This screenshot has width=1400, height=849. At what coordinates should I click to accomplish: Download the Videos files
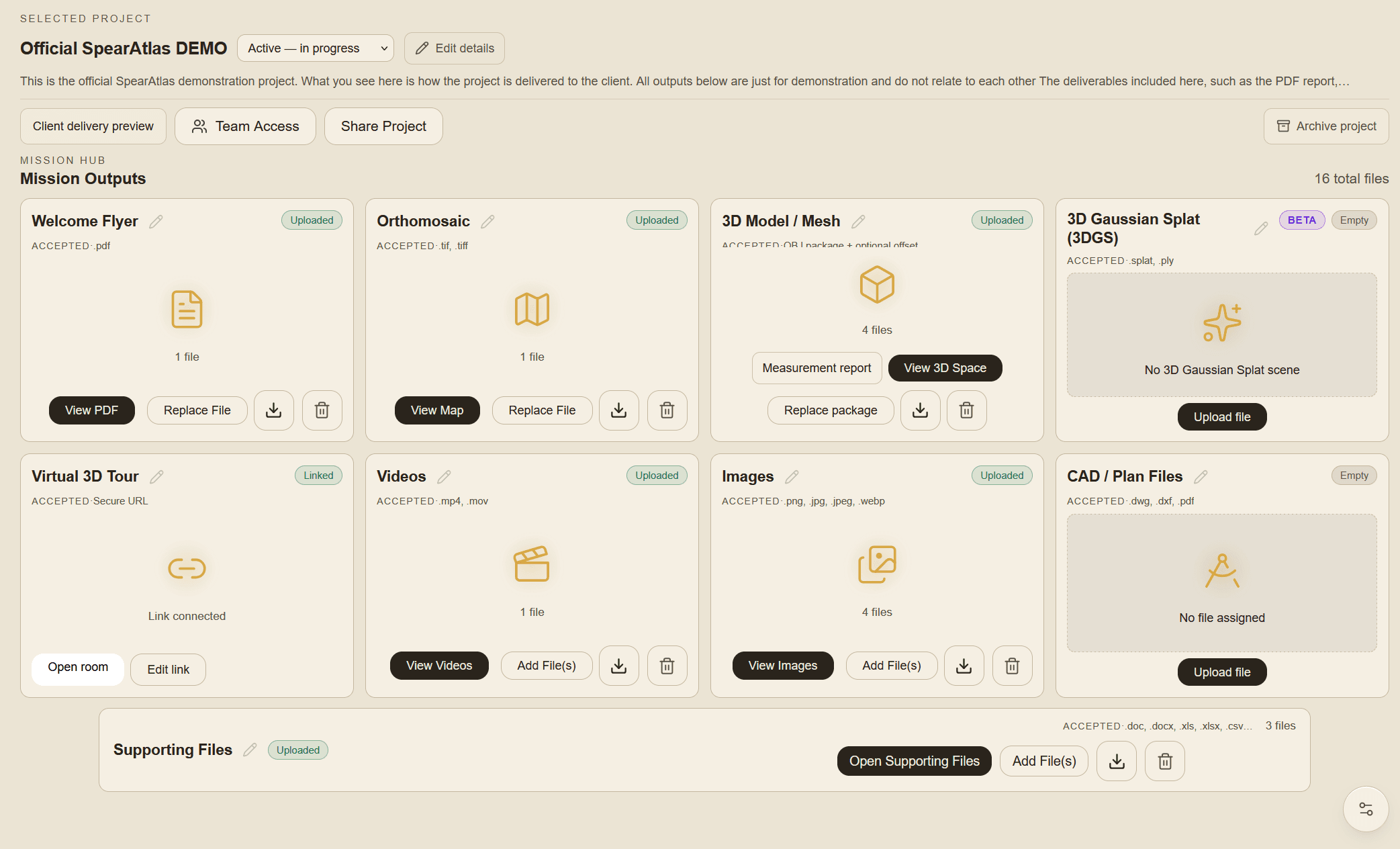(x=619, y=666)
